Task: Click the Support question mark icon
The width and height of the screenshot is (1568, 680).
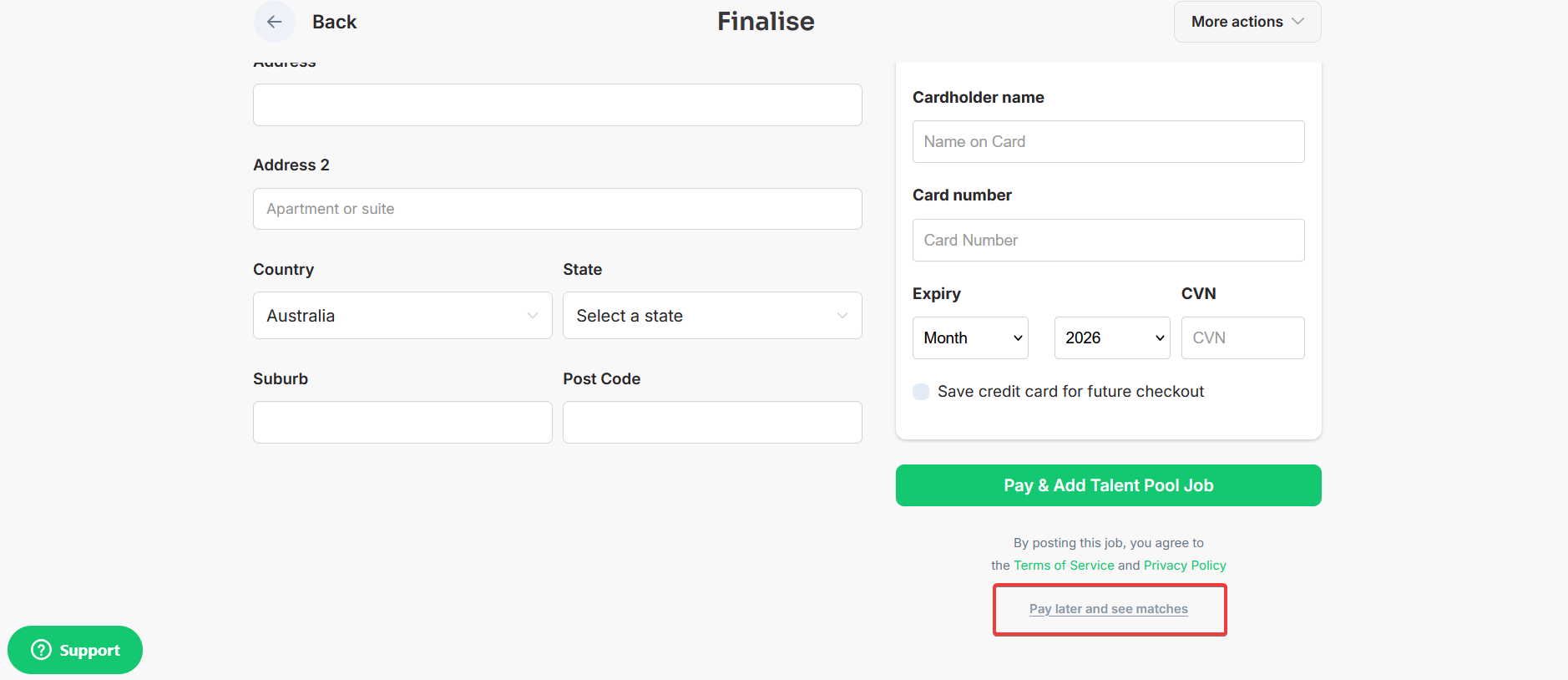Action: (41, 650)
